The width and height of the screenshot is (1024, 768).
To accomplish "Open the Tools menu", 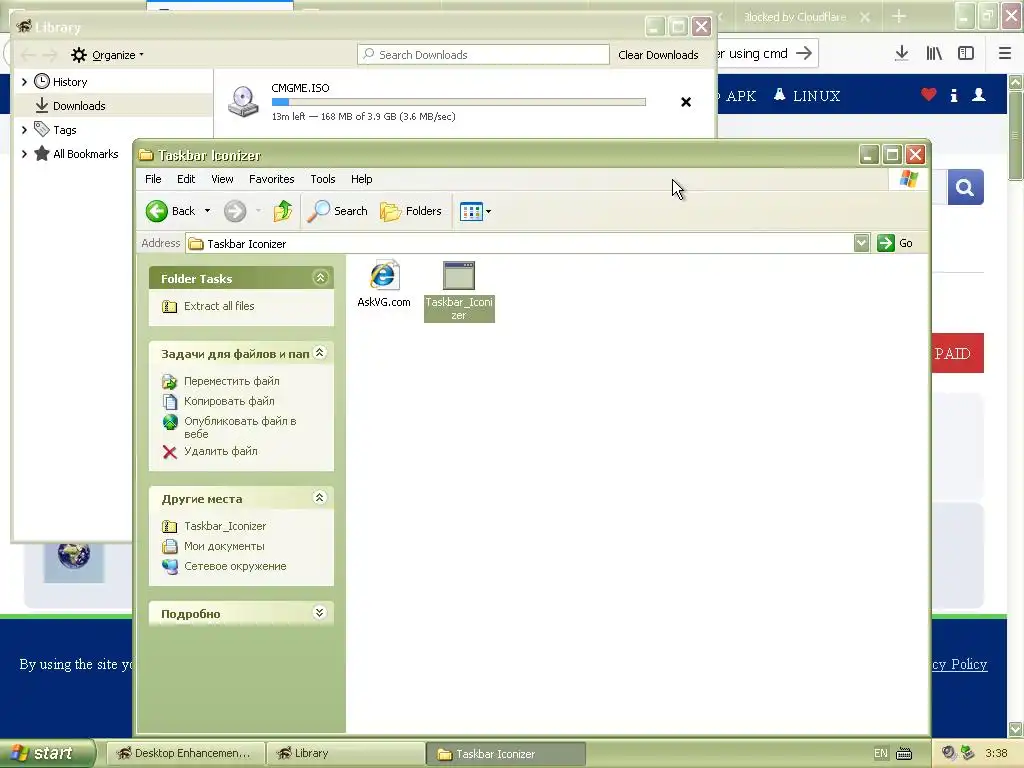I will [x=323, y=179].
